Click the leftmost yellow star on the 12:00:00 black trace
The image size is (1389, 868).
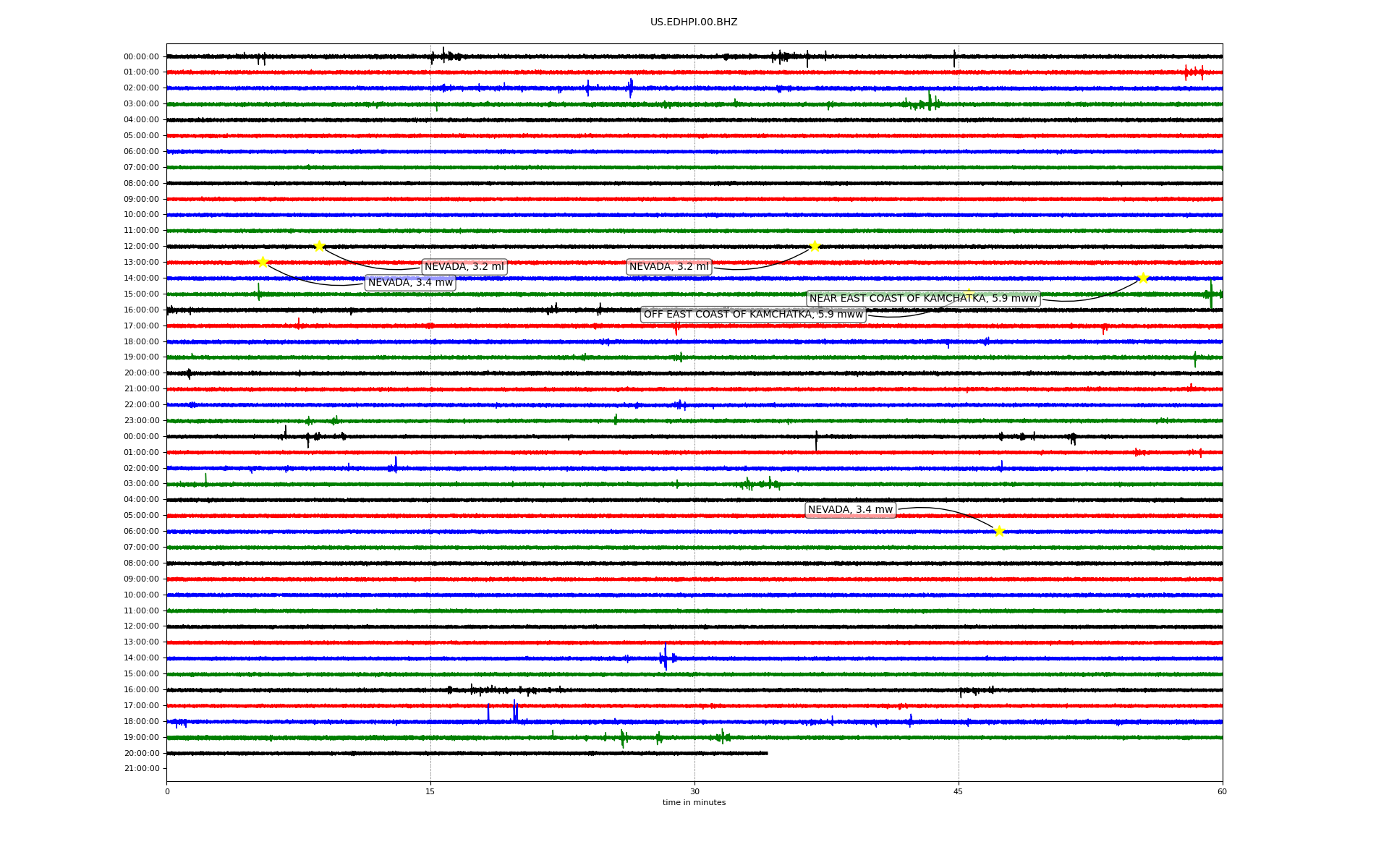pos(319,246)
